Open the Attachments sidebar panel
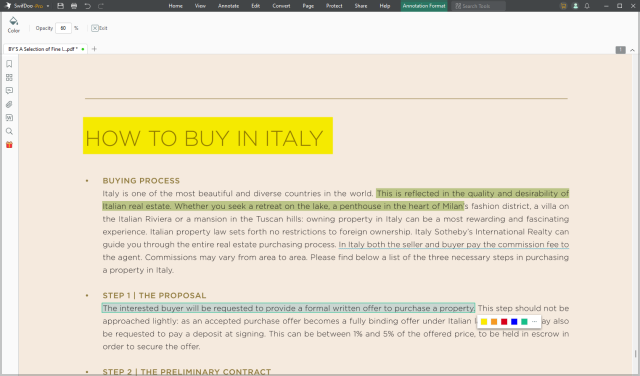 [x=9, y=104]
